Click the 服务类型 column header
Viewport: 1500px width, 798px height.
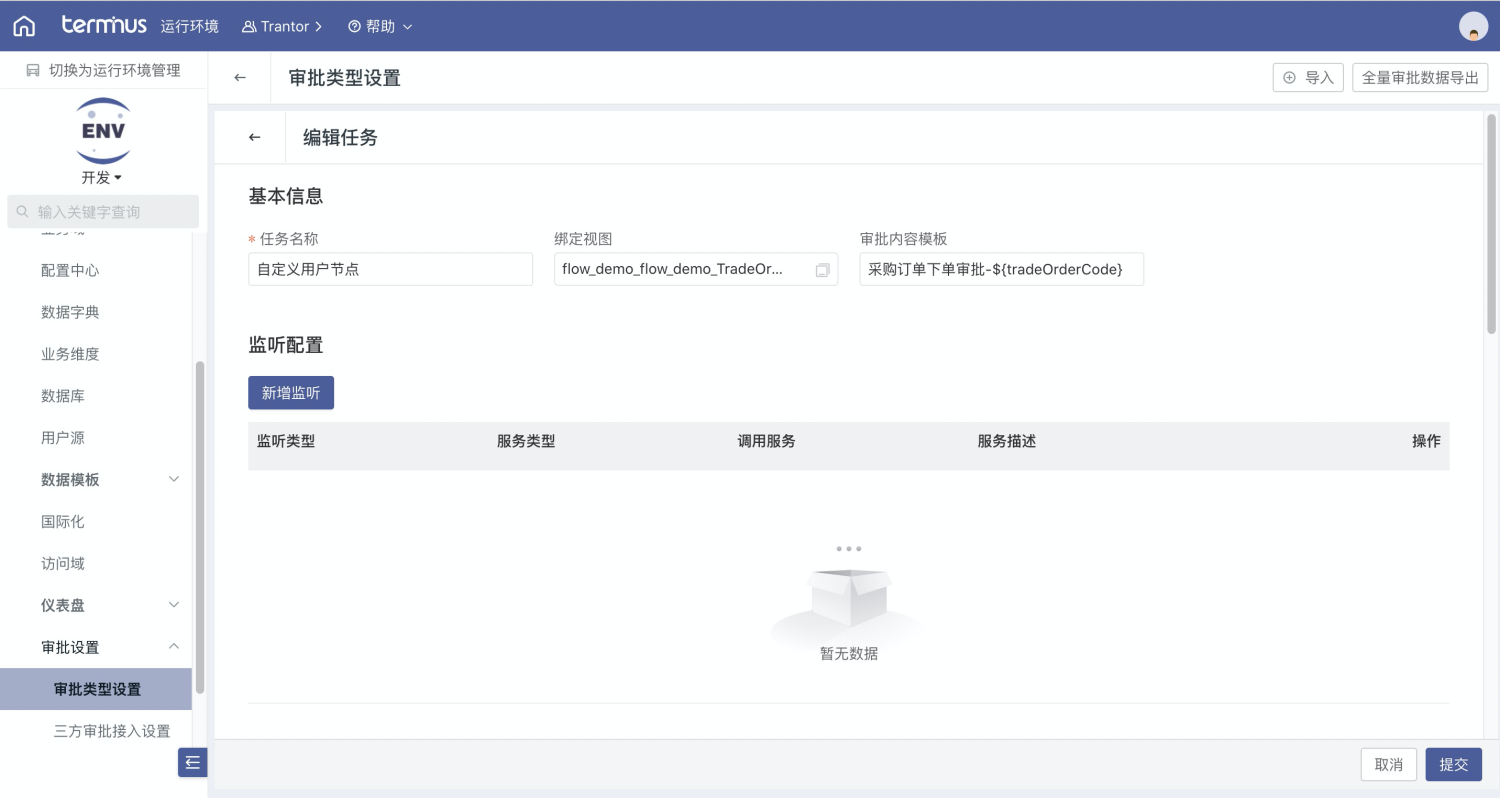click(526, 441)
